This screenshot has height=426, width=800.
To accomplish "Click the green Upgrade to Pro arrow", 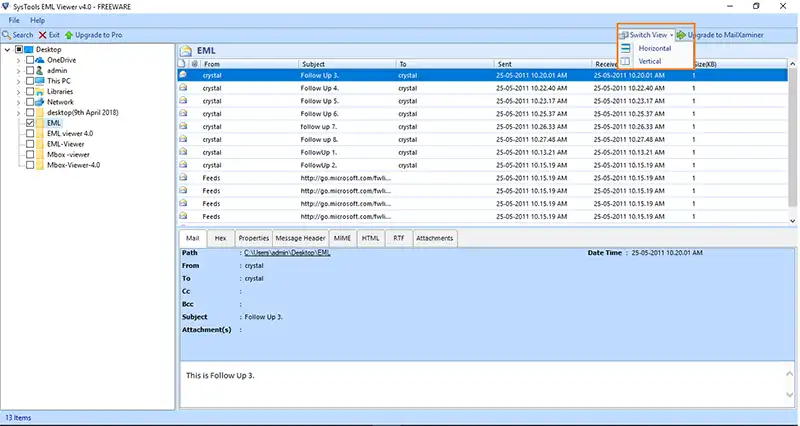I will point(68,35).
